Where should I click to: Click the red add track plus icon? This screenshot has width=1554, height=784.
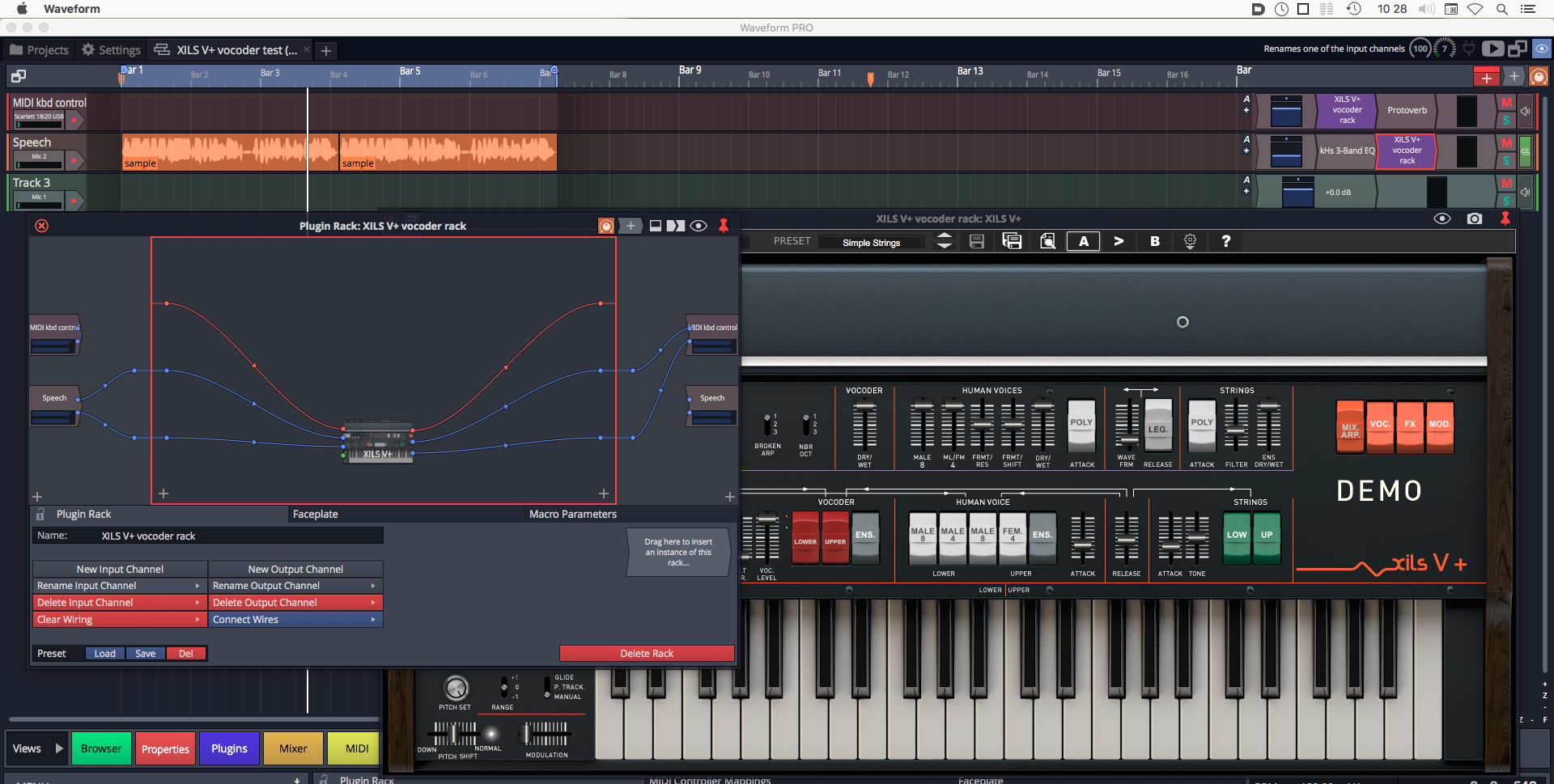click(x=1487, y=77)
